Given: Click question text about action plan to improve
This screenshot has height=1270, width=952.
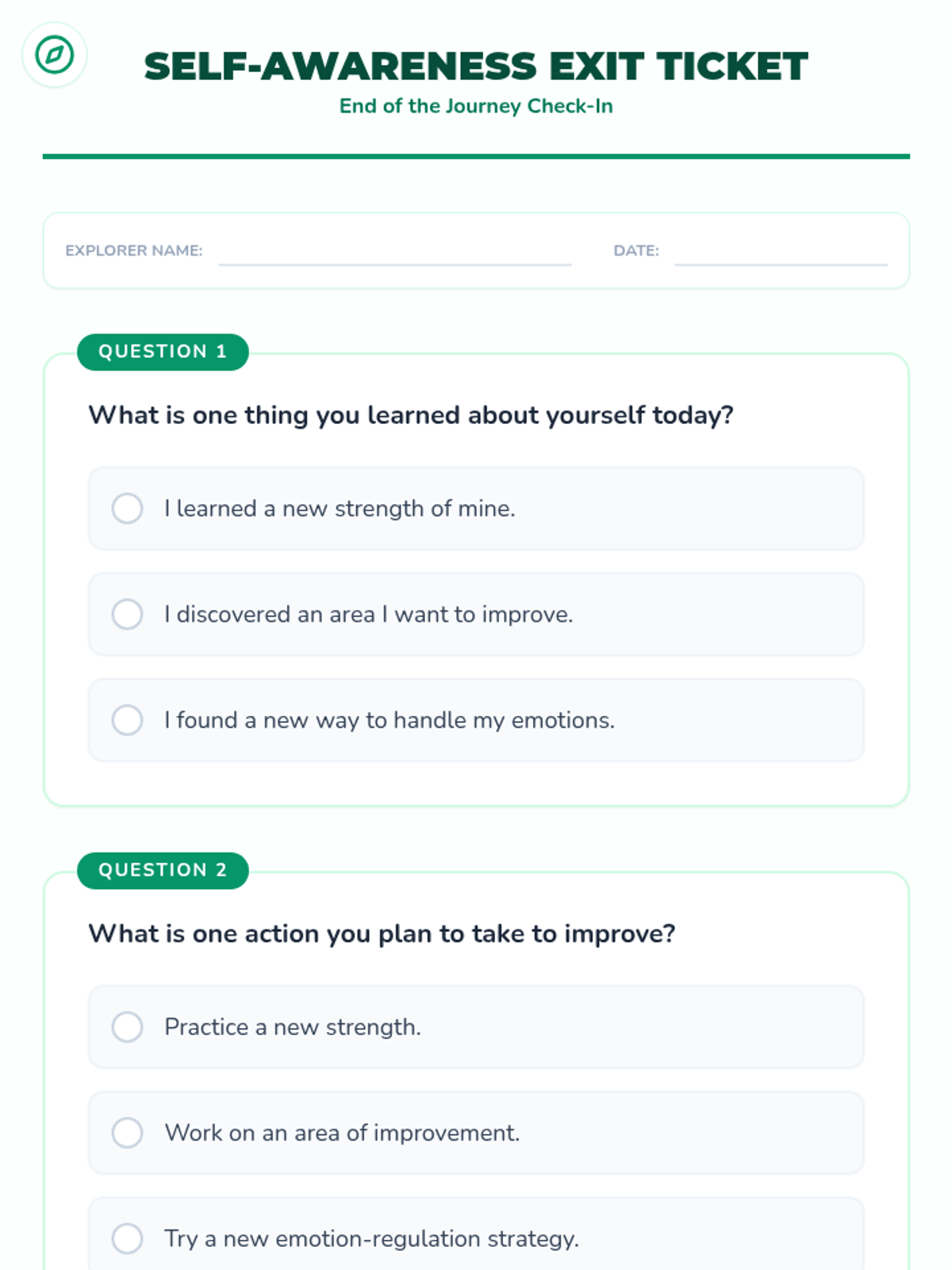Looking at the screenshot, I should click(x=382, y=933).
